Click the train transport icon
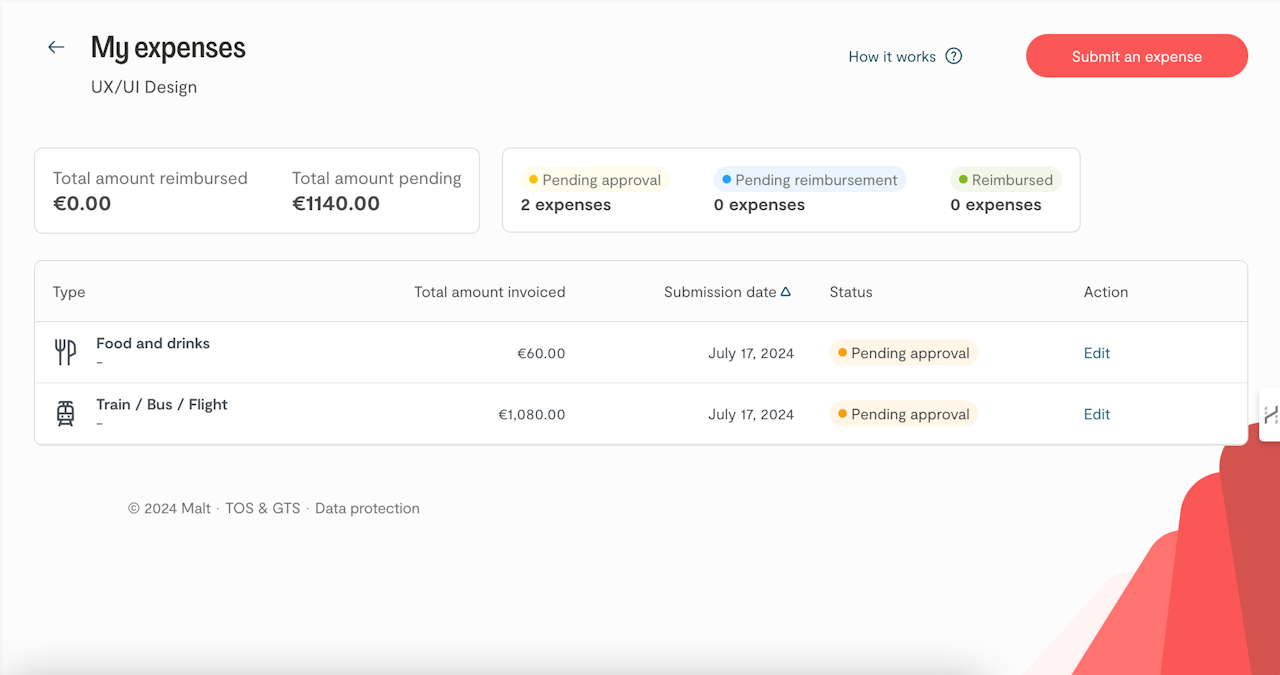Screen dimensions: 1280x675 (x=65, y=413)
